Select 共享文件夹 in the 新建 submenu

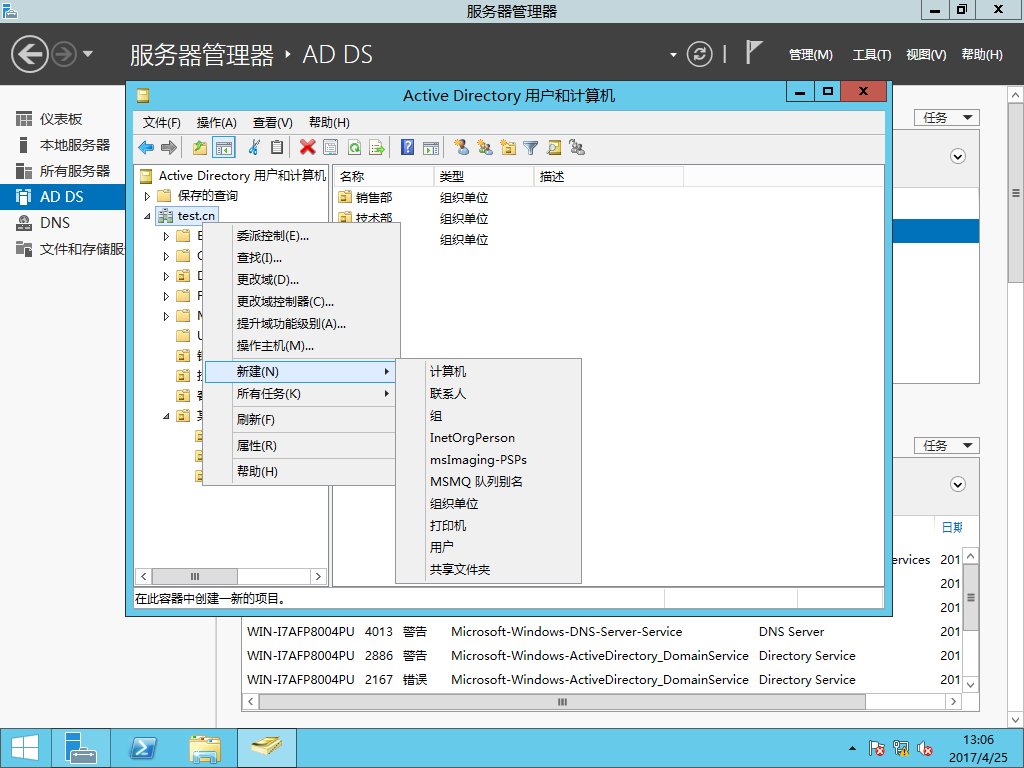[x=488, y=569]
